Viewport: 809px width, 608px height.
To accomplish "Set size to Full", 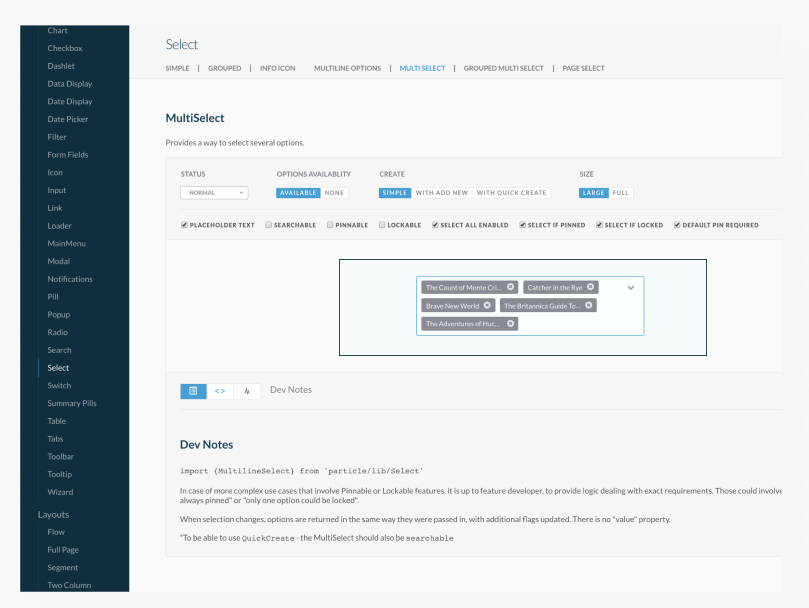I will click(x=621, y=193).
